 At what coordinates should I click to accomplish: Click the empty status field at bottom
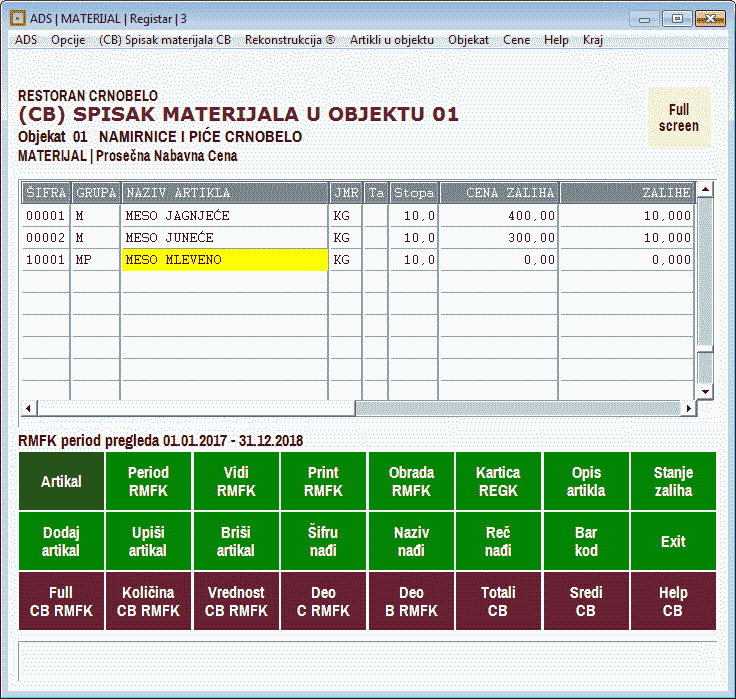[367, 661]
